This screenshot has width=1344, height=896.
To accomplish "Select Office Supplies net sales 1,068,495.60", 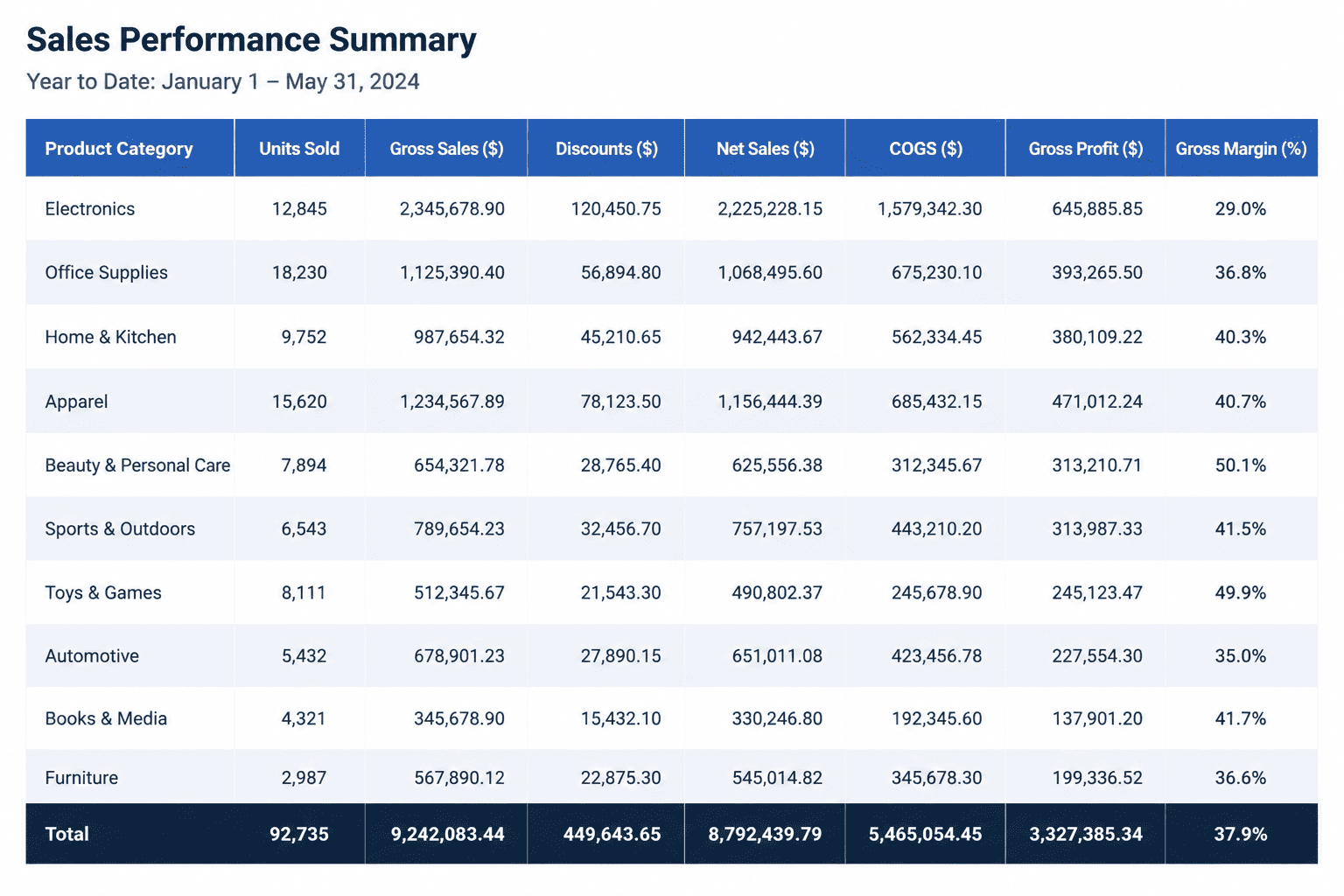I will (770, 273).
